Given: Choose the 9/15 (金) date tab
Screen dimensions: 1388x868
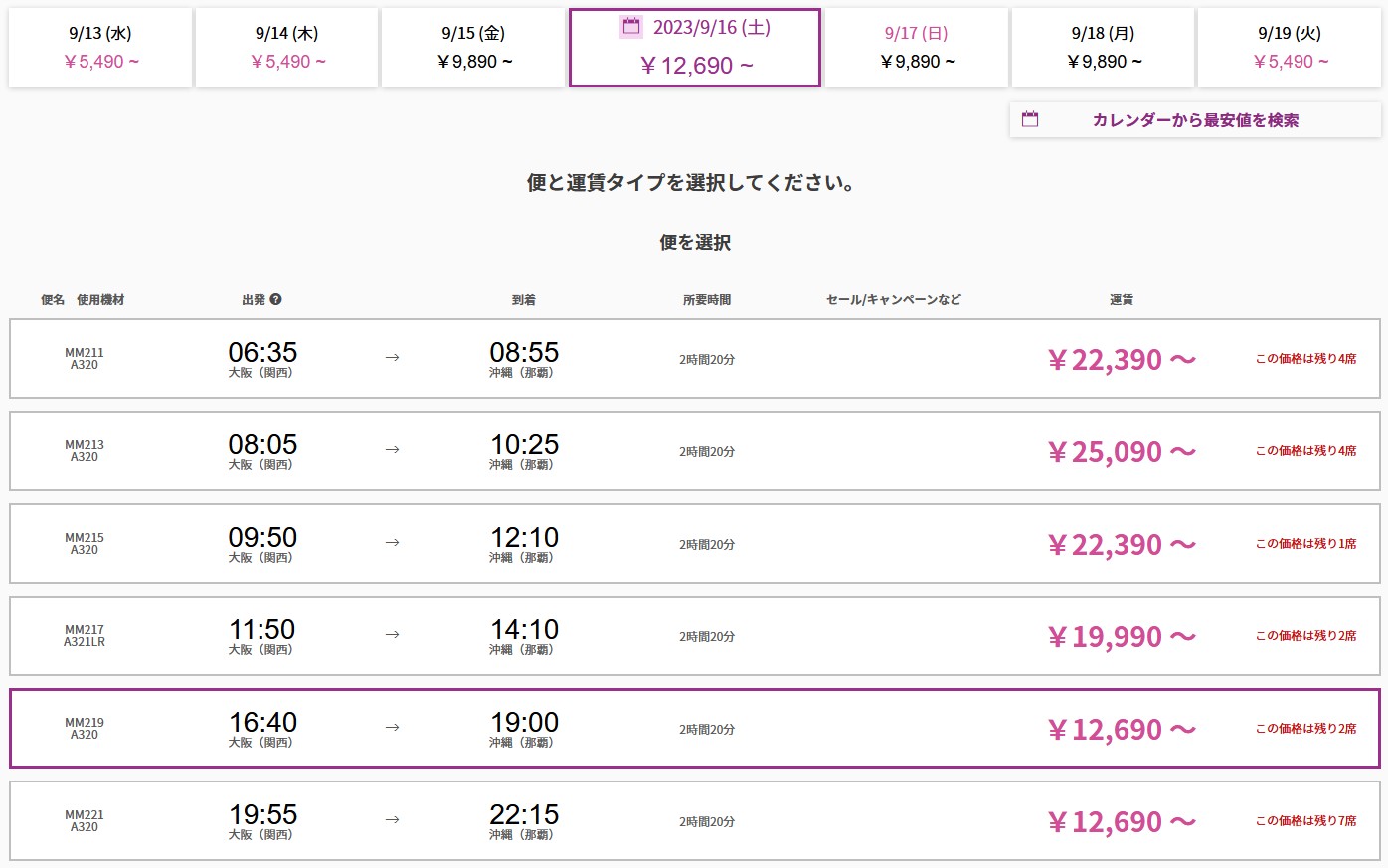Looking at the screenshot, I should click(473, 48).
